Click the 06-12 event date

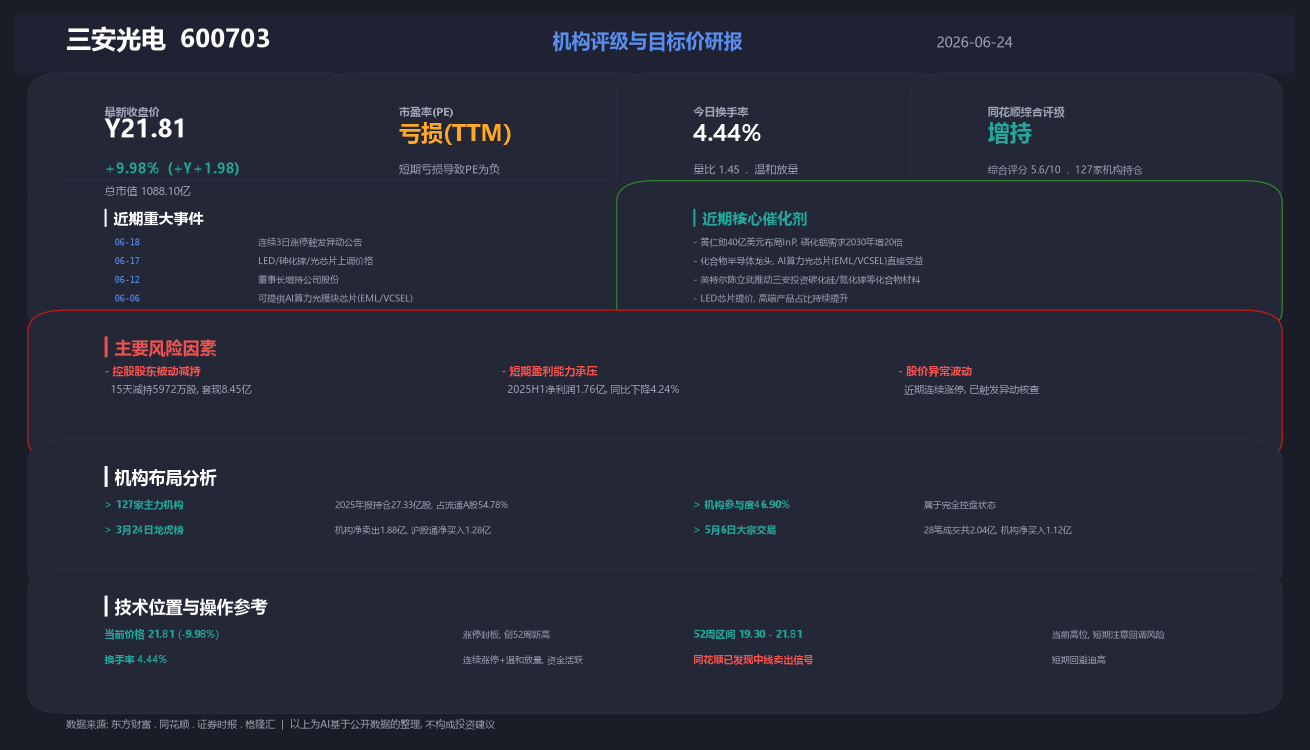[x=127, y=280]
